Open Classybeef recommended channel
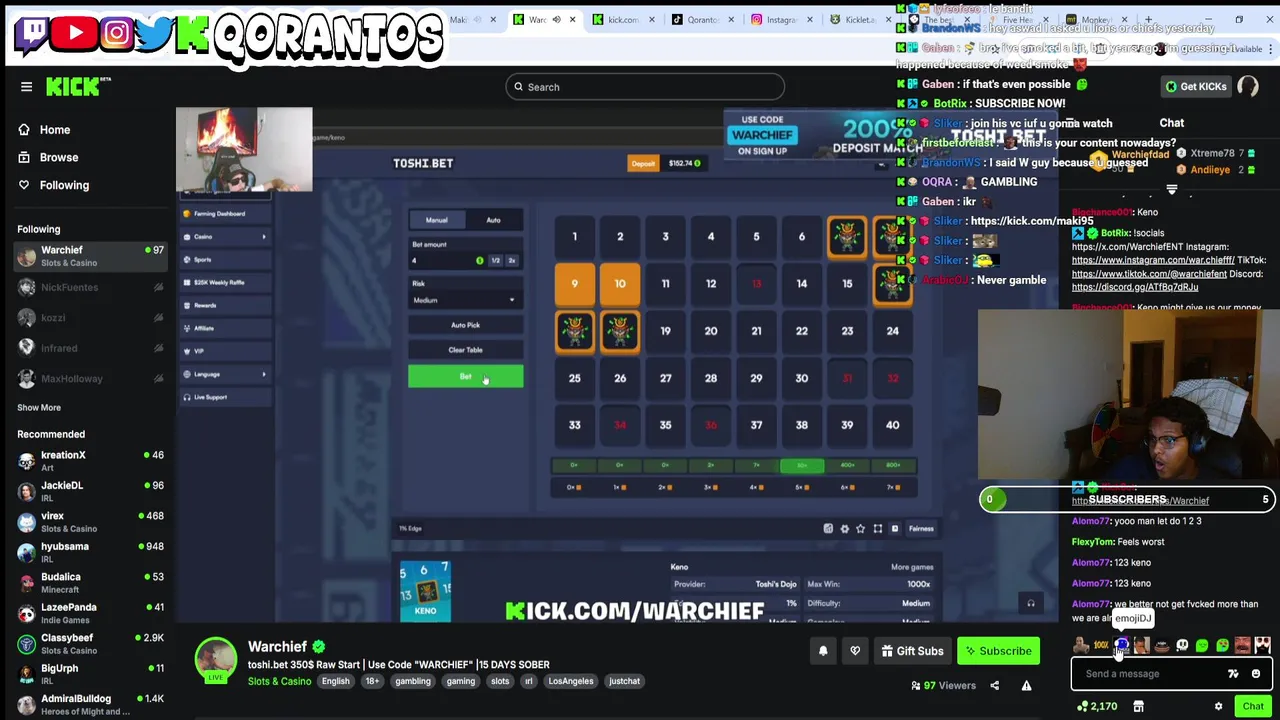The image size is (1280, 720). [x=88, y=643]
